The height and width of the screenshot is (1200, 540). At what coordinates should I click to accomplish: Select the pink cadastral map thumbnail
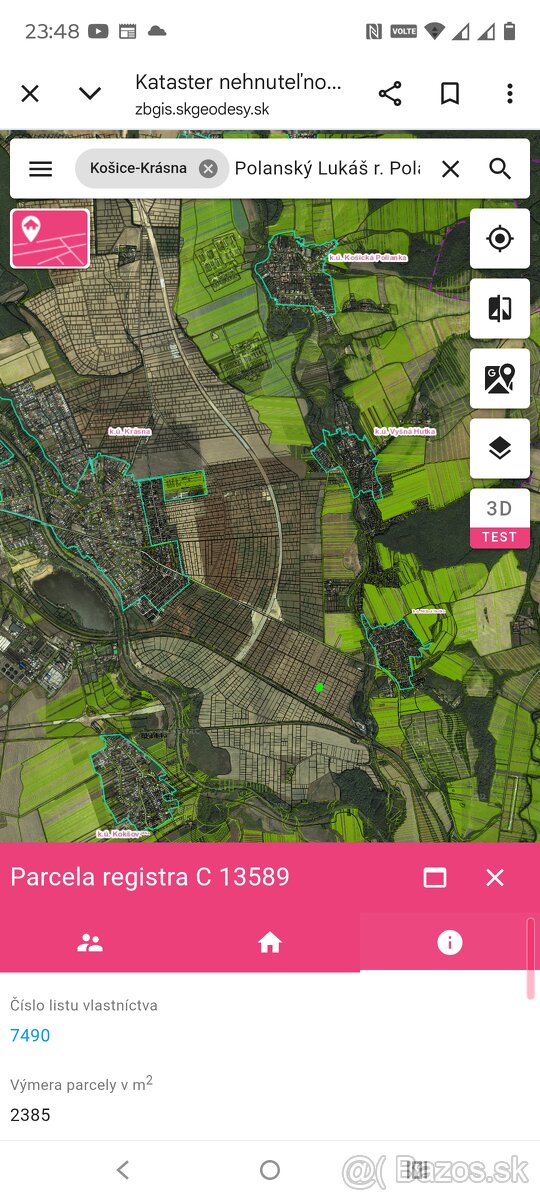tap(50, 238)
